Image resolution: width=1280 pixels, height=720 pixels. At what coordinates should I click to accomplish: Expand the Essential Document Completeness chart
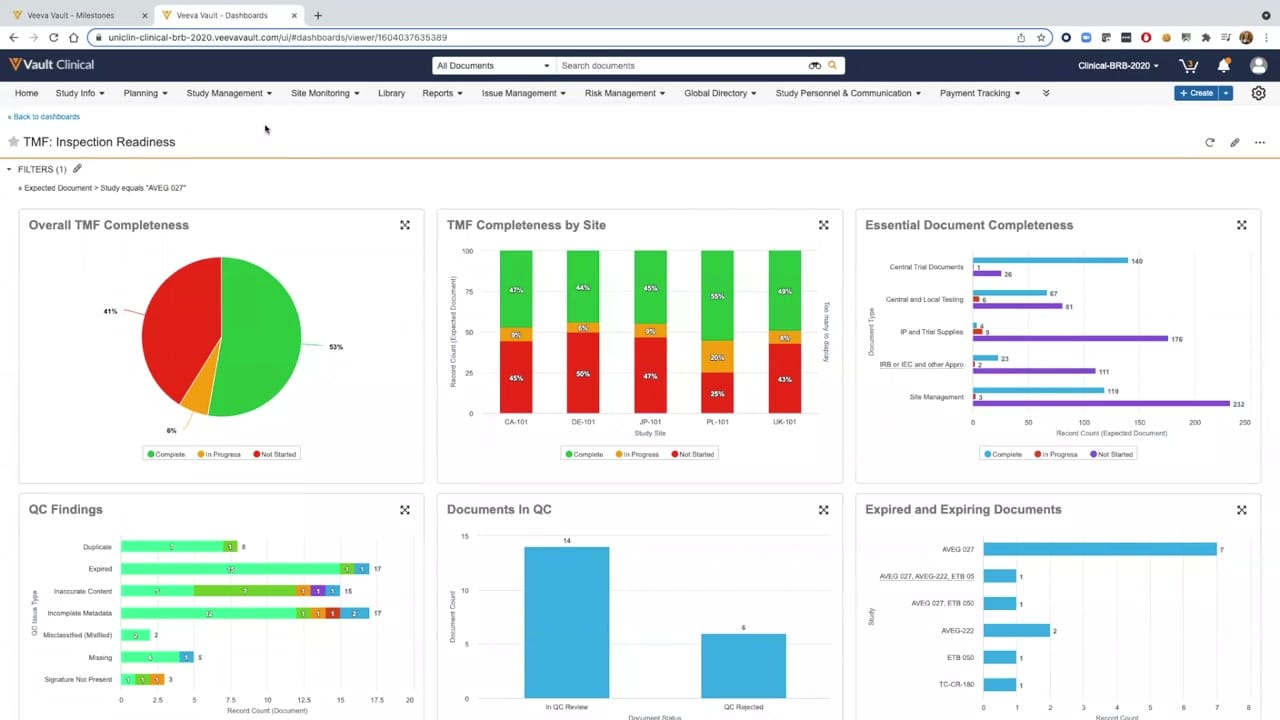pos(1241,225)
